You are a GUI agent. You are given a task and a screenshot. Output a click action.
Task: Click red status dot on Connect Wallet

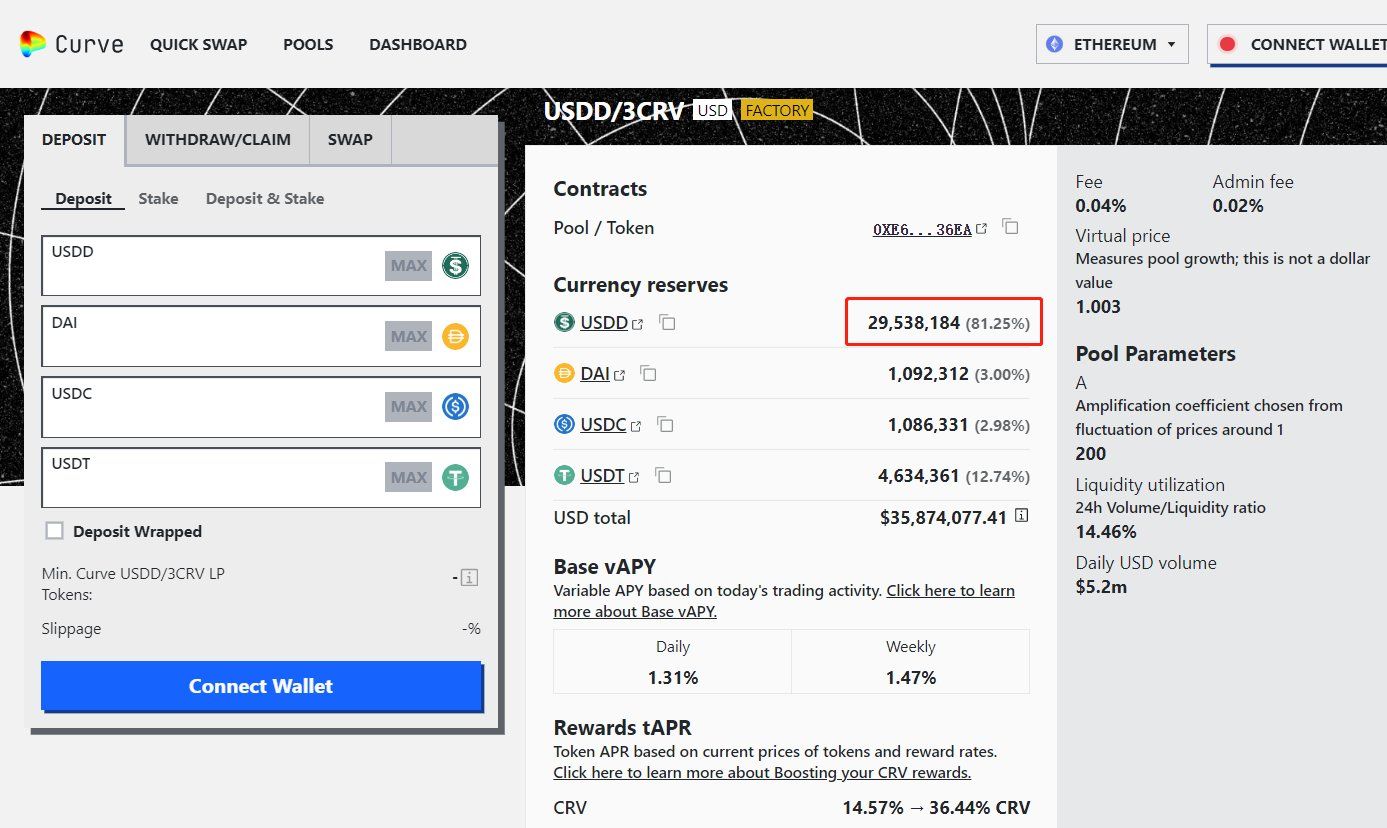point(1228,44)
